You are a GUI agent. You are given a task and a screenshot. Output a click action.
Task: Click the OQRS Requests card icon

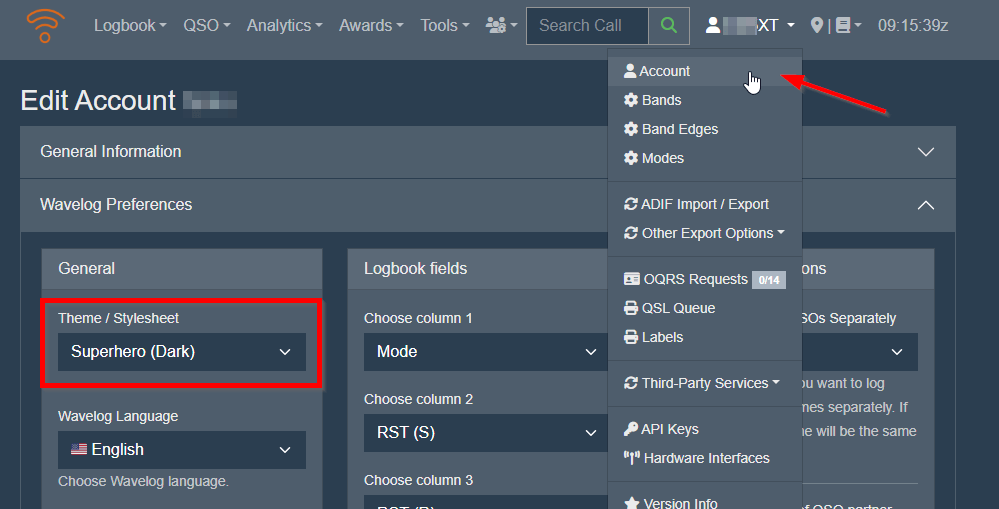(x=631, y=279)
